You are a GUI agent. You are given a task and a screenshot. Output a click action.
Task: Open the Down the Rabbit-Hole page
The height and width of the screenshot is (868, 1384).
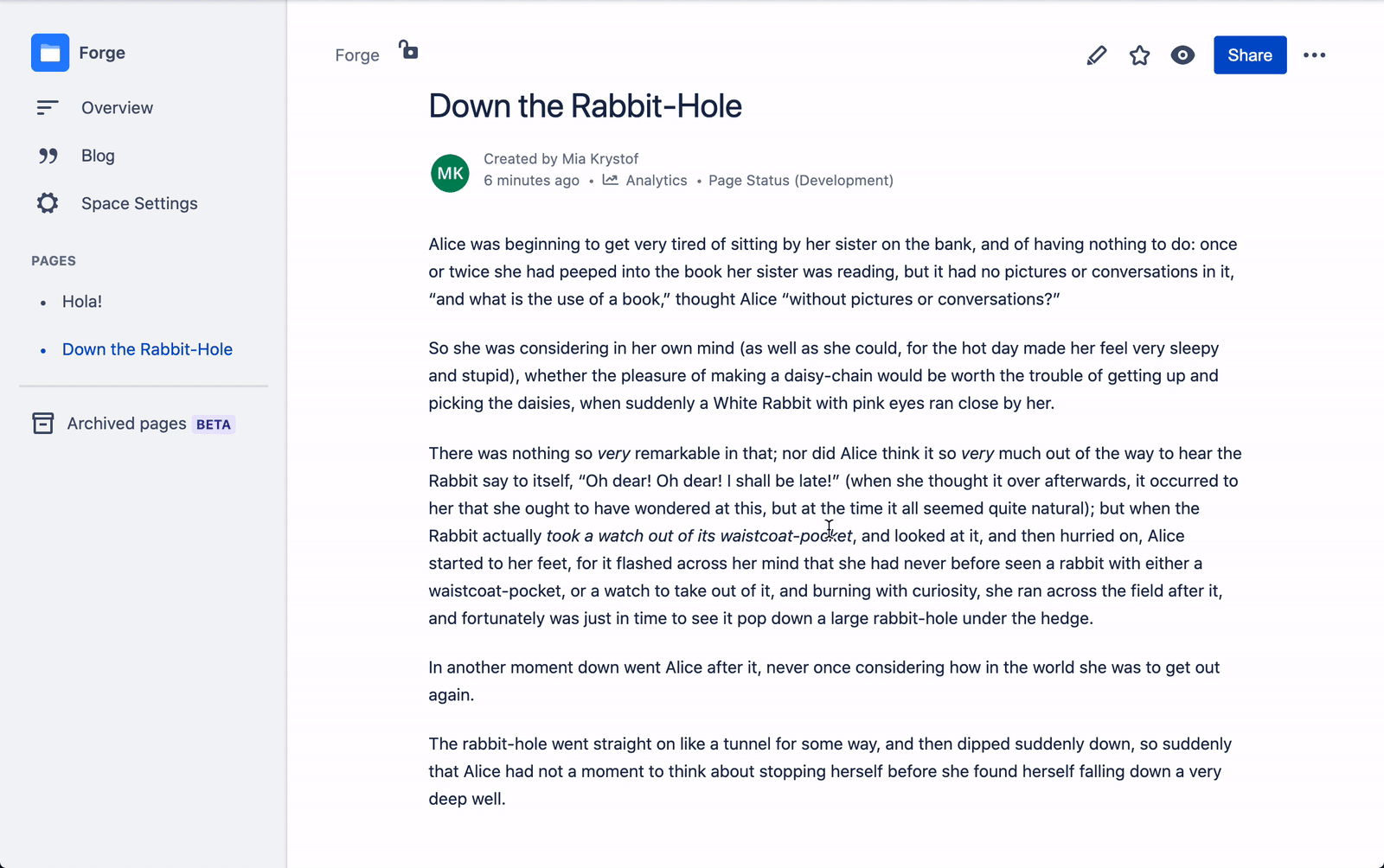(146, 349)
